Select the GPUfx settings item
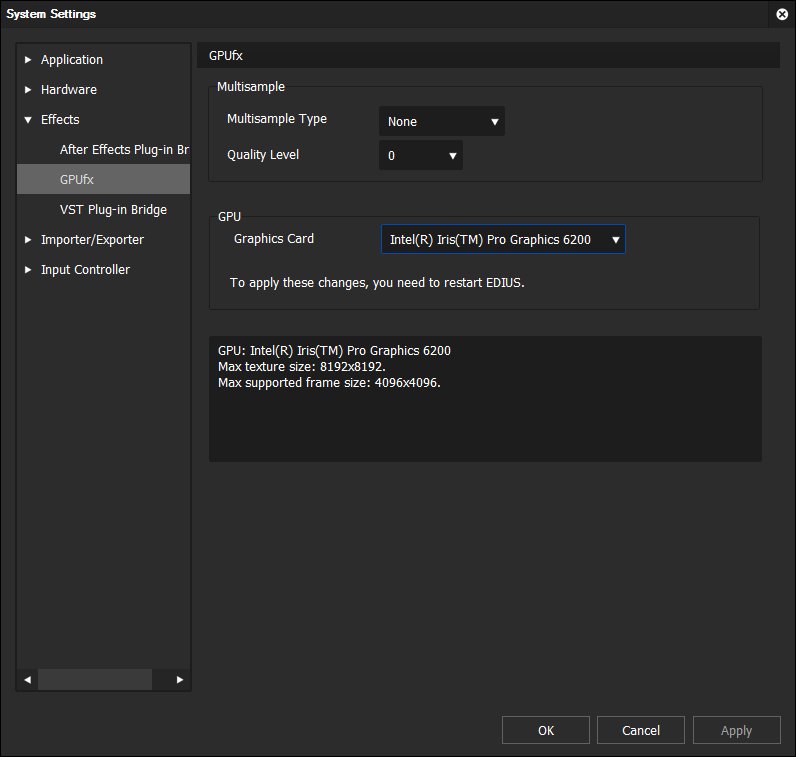 click(x=104, y=180)
